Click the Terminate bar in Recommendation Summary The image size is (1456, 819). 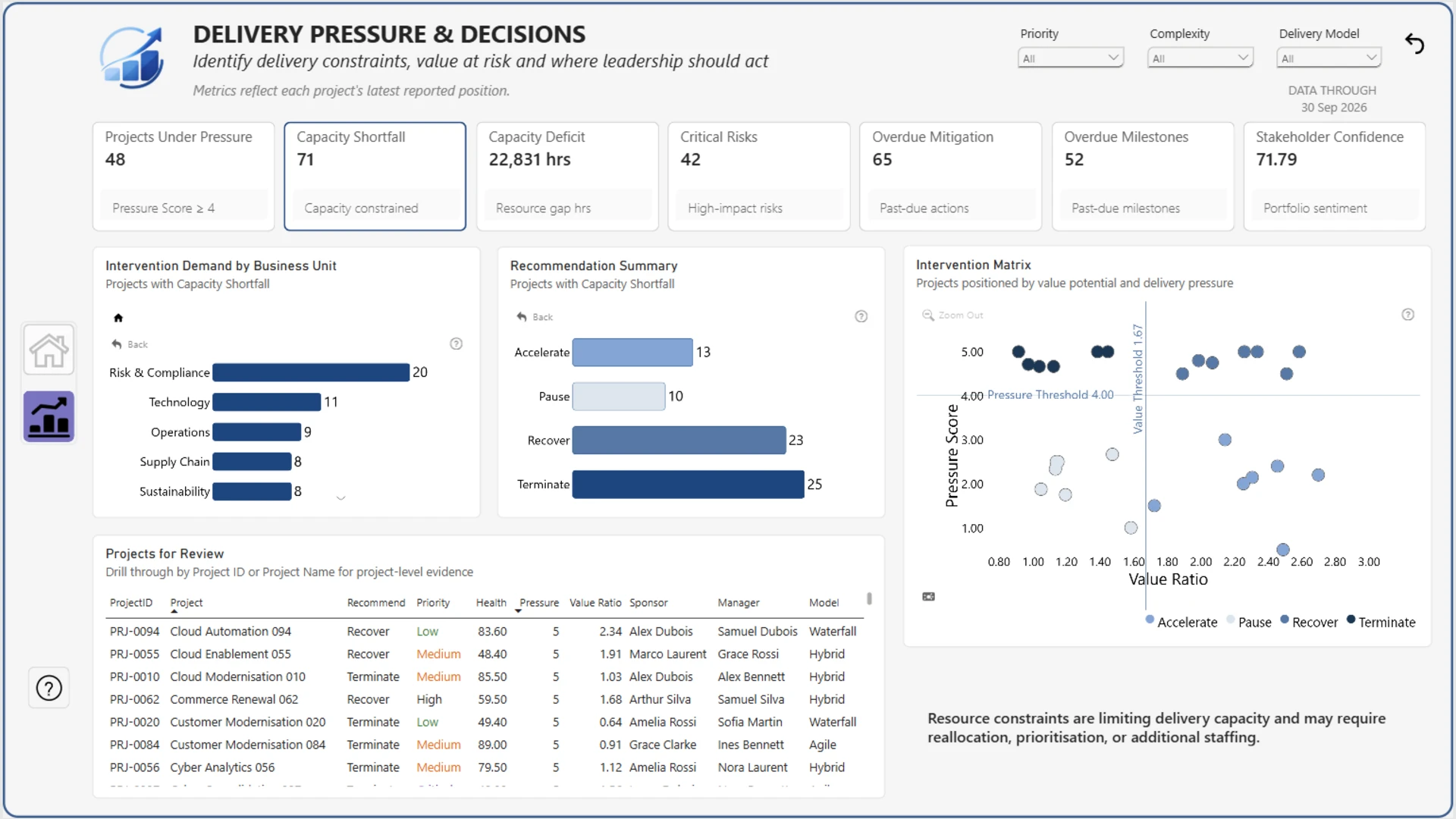coord(688,484)
